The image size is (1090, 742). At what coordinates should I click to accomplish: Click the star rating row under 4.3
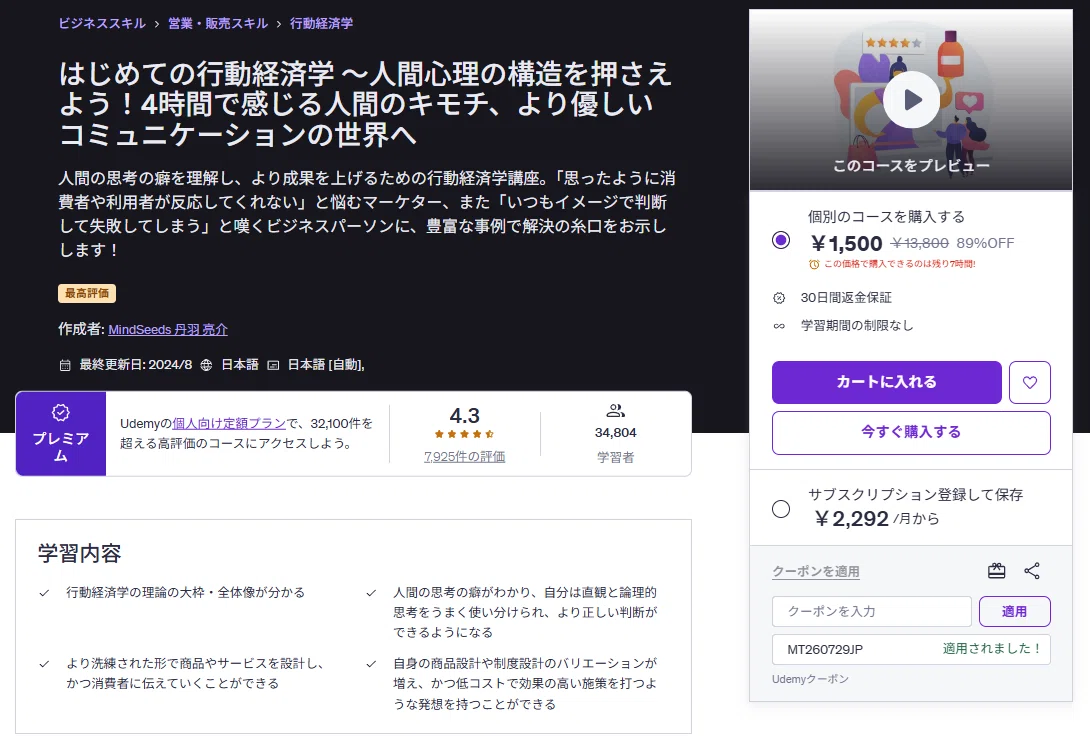point(464,434)
